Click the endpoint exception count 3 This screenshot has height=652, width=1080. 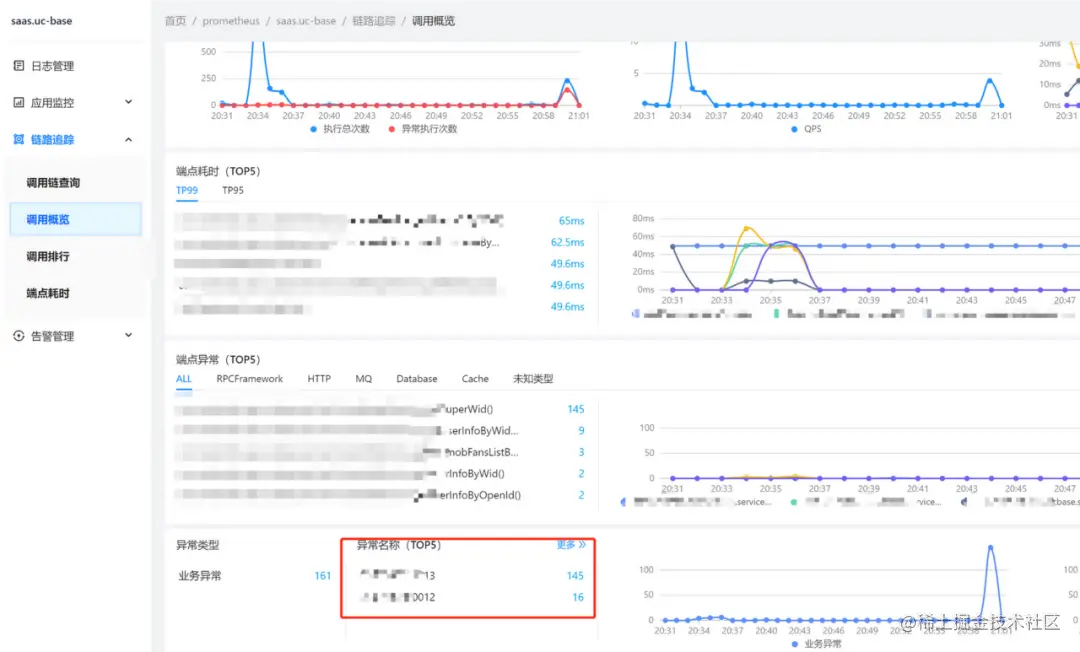tap(581, 452)
